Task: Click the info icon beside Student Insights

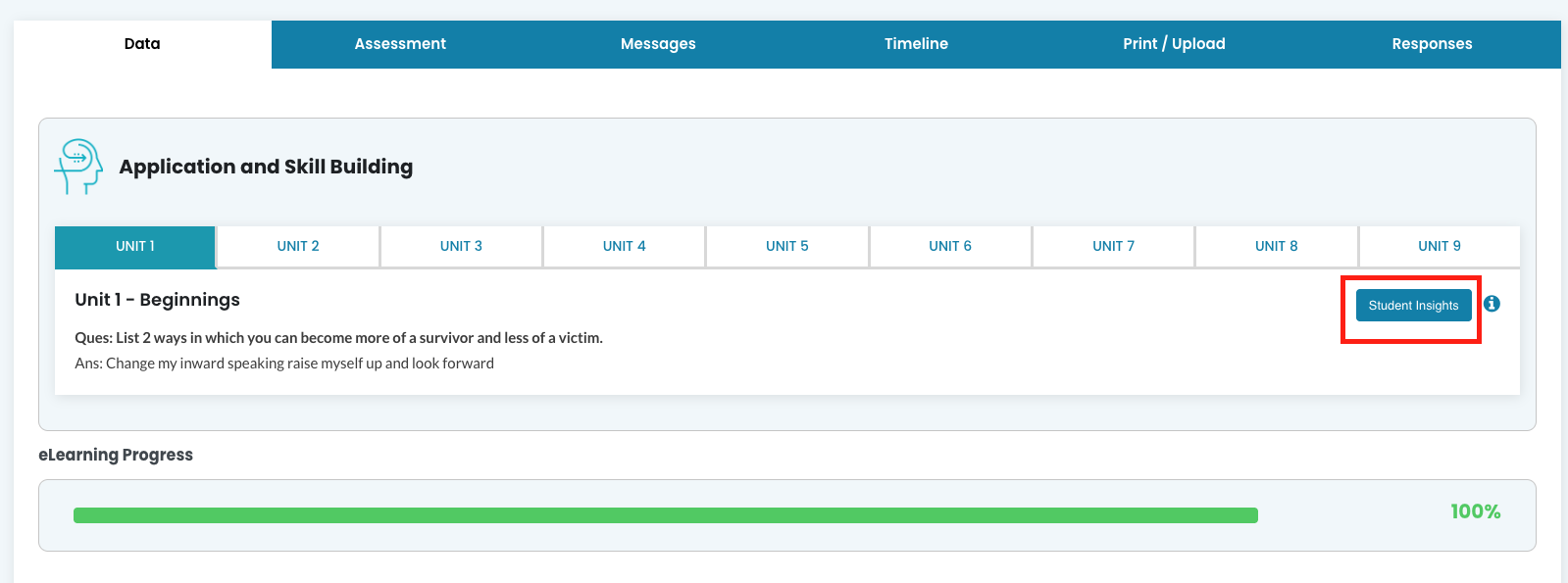Action: [1492, 304]
